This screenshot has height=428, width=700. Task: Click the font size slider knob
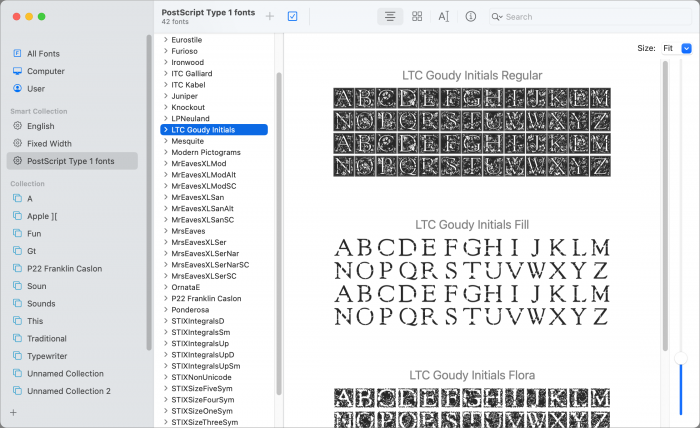[681, 357]
